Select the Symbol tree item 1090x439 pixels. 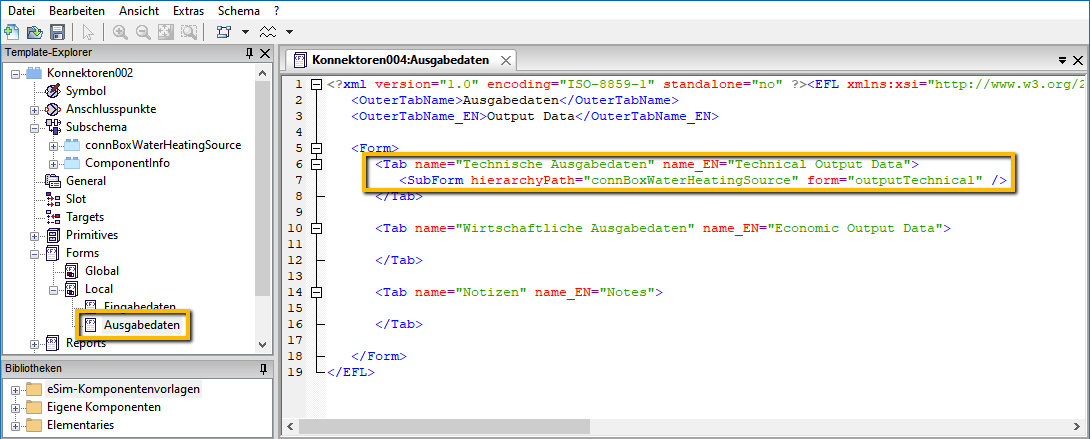point(86,91)
